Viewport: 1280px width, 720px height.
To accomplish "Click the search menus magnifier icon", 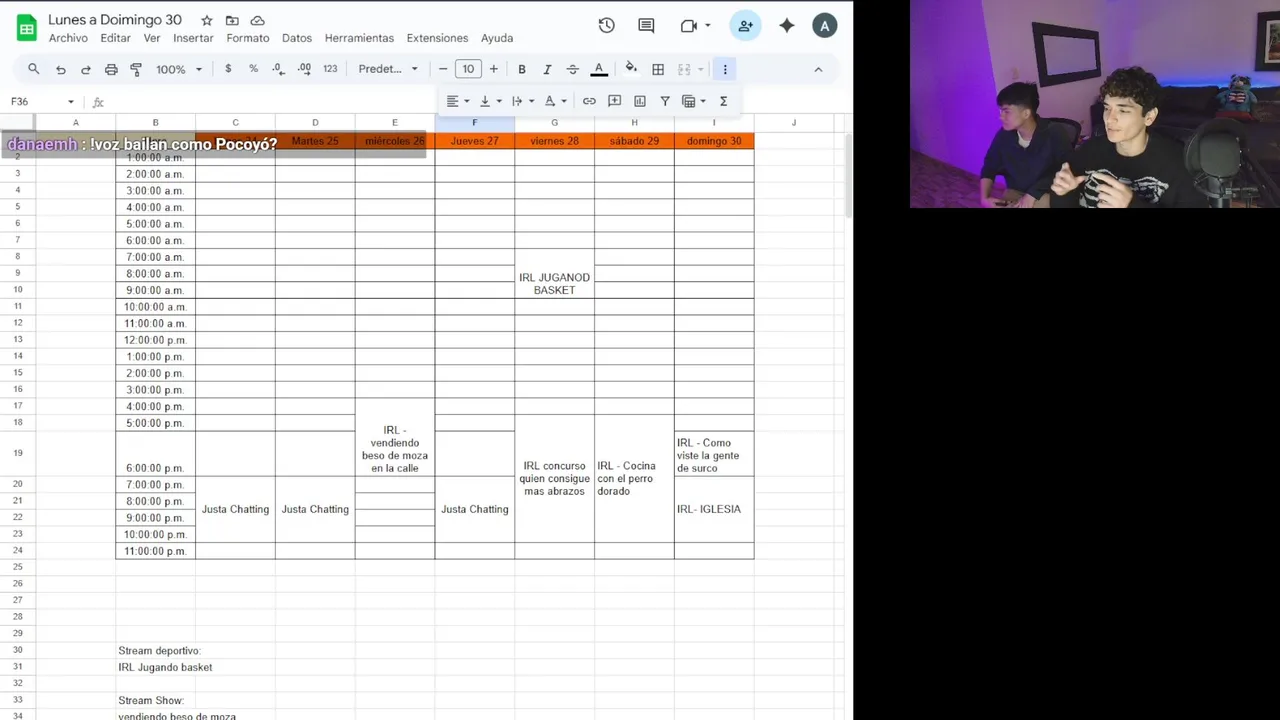I will [34, 69].
